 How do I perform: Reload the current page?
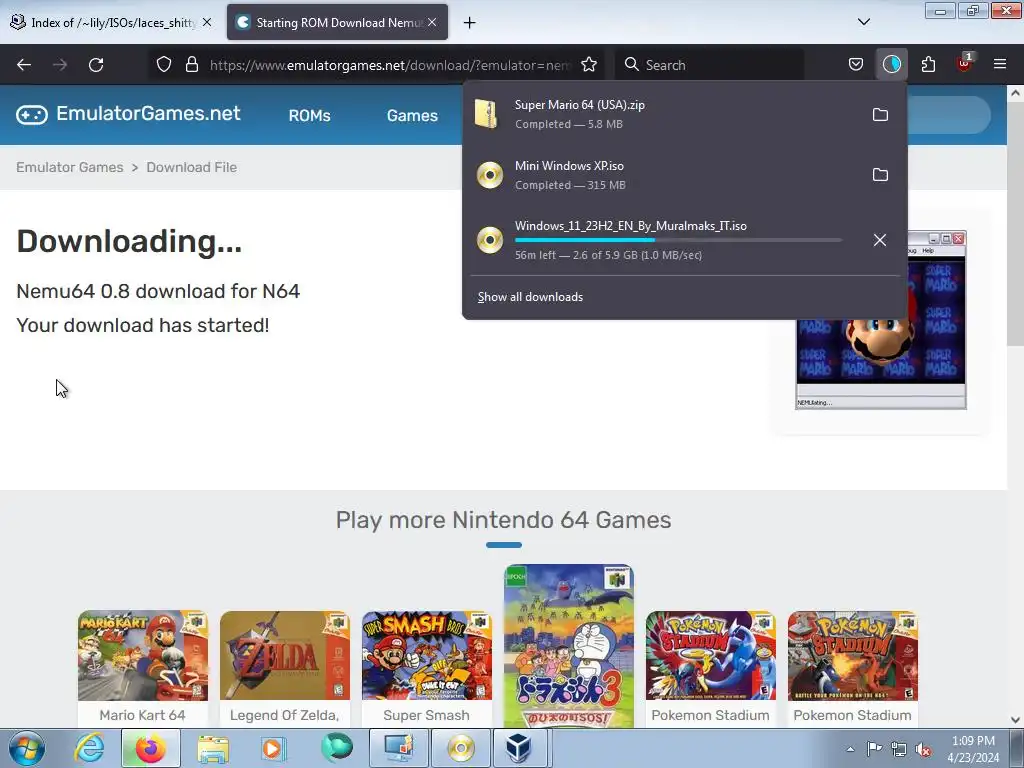click(x=96, y=65)
